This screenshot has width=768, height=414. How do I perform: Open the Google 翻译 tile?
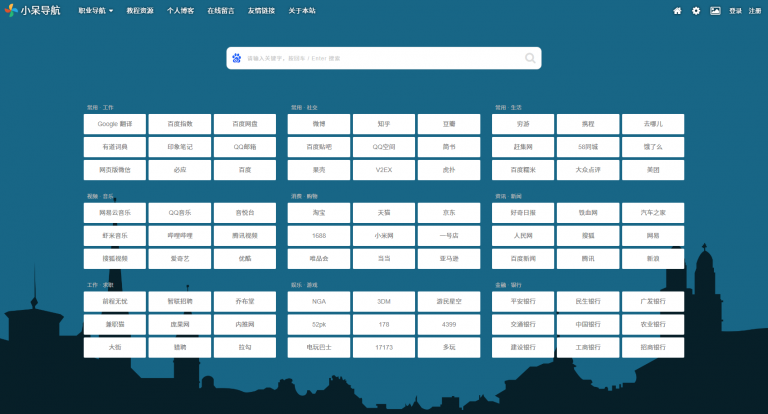click(x=115, y=124)
